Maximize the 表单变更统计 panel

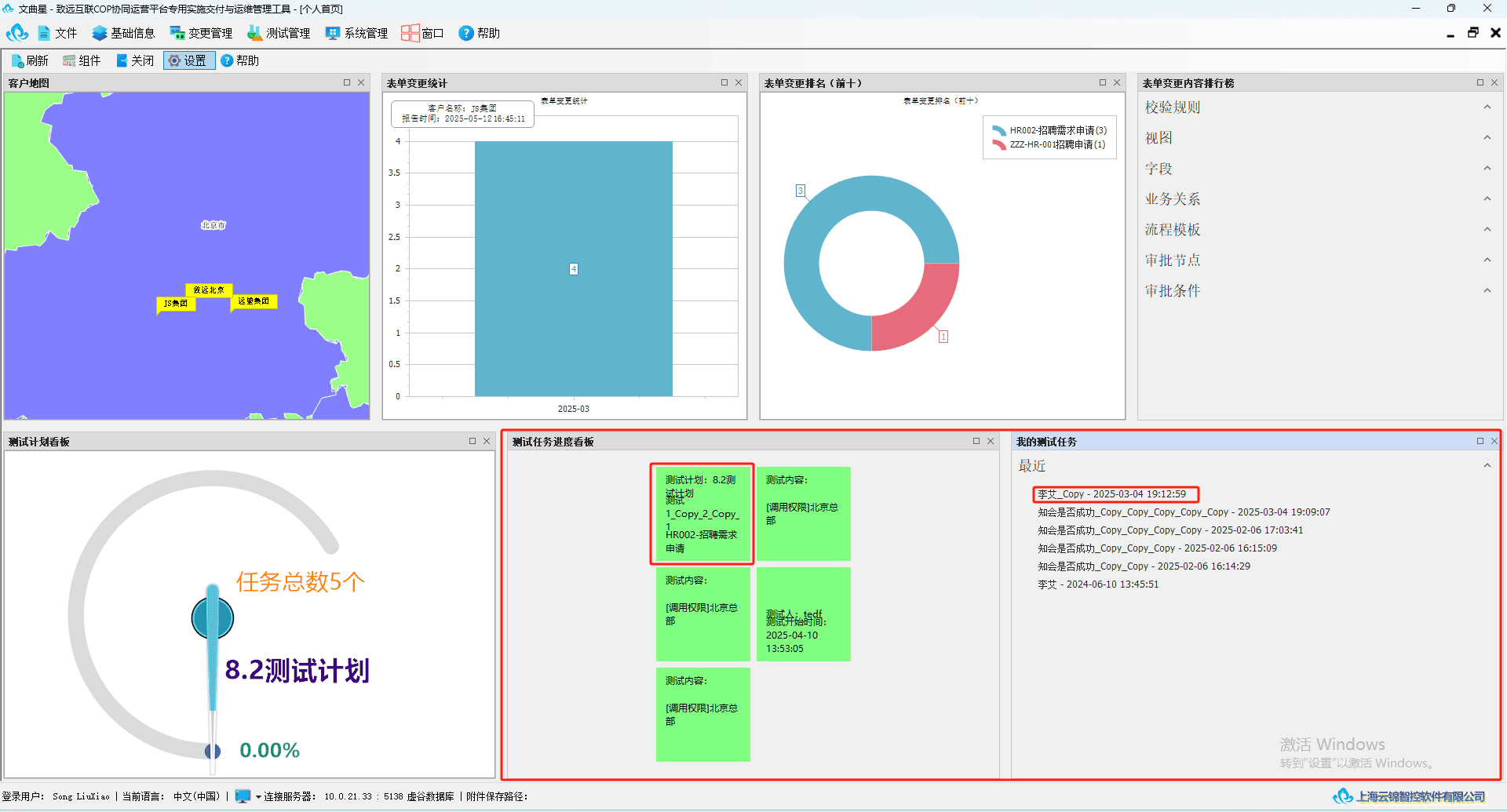(x=724, y=82)
